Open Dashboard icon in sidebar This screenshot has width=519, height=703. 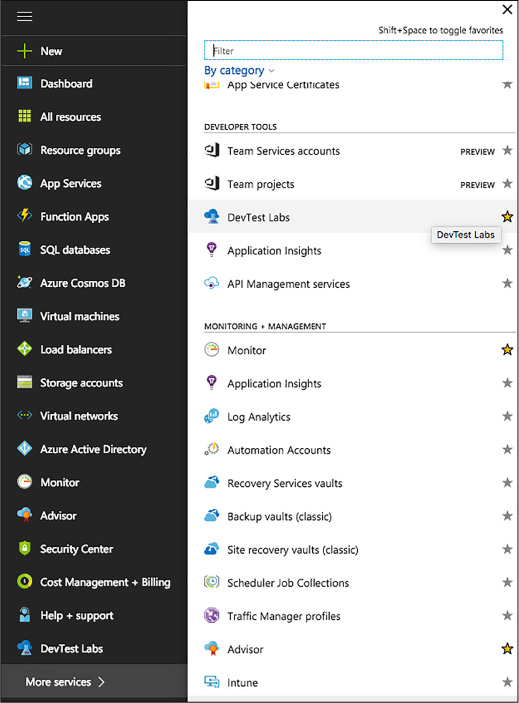click(24, 83)
